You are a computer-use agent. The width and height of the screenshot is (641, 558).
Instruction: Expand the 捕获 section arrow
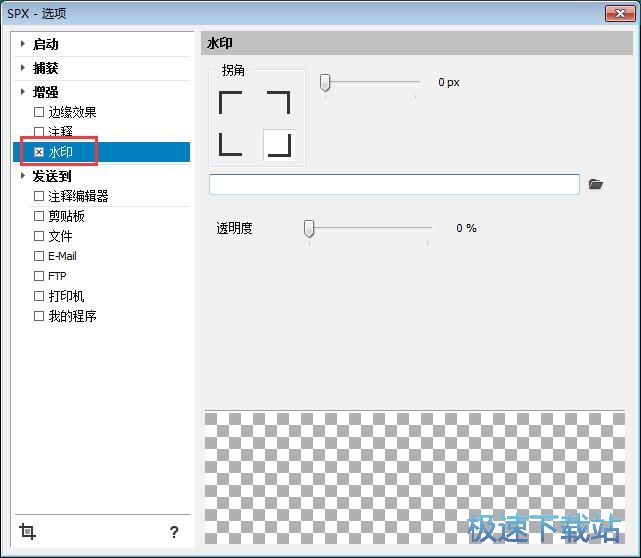coord(23,67)
